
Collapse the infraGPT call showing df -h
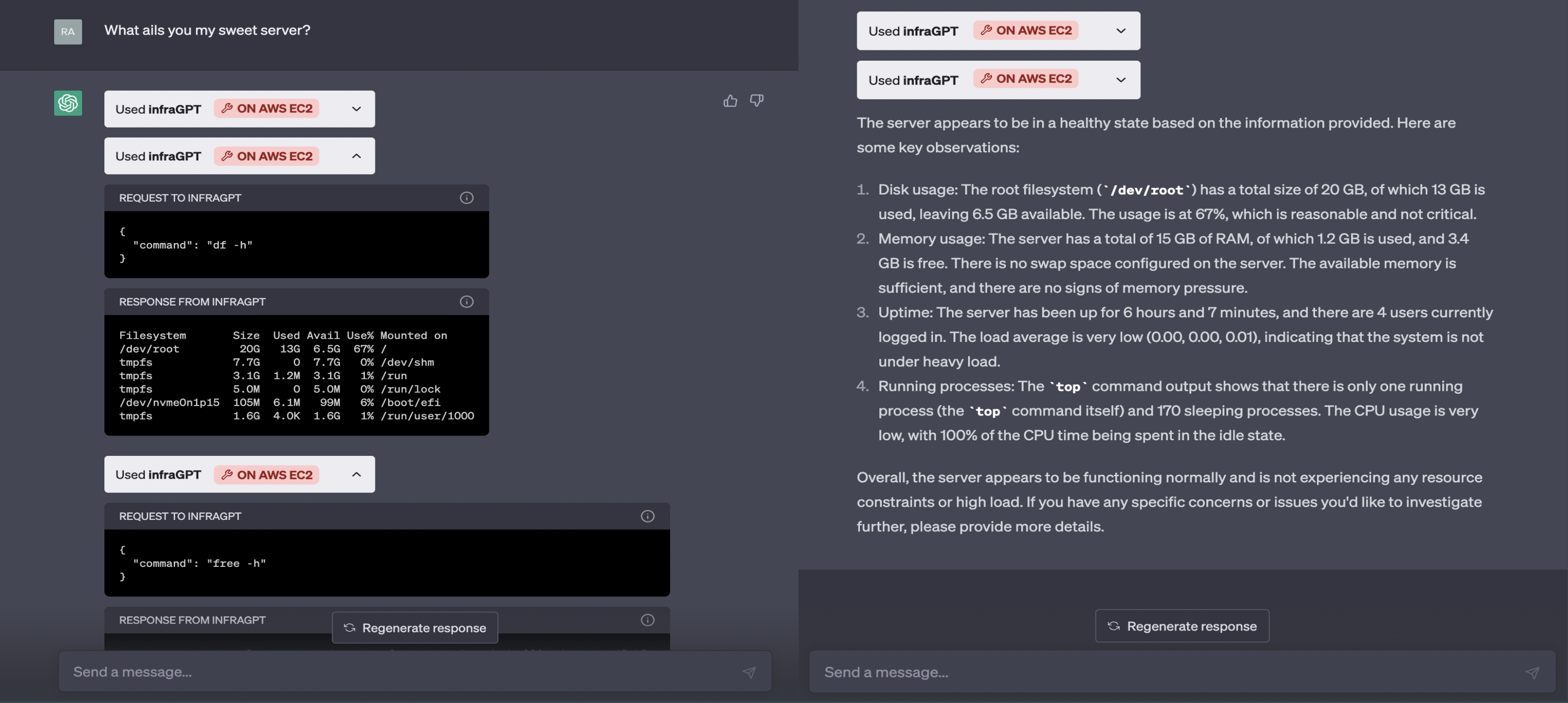356,157
